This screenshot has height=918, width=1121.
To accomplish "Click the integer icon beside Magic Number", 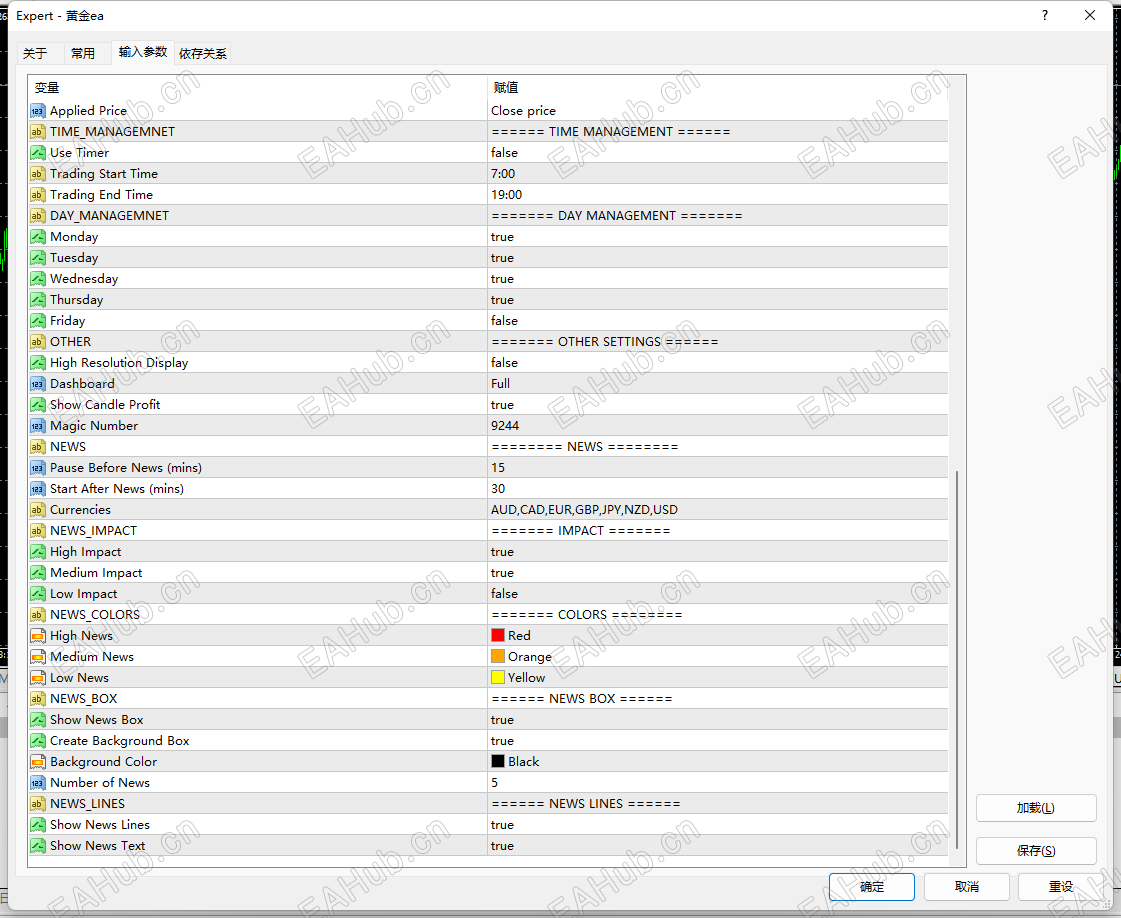I will tap(38, 426).
